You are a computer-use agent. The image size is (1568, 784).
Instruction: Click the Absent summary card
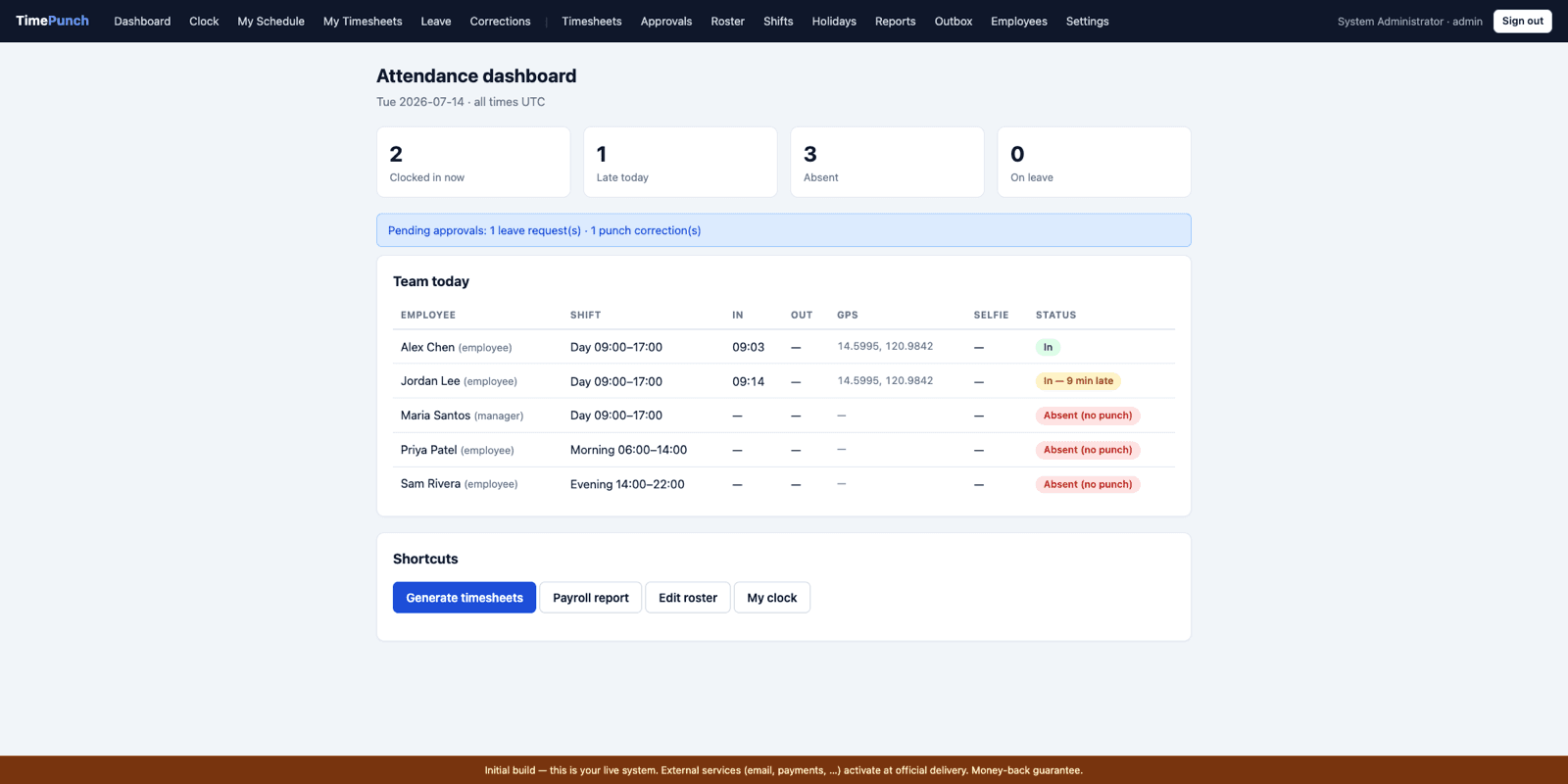pyautogui.click(x=887, y=162)
